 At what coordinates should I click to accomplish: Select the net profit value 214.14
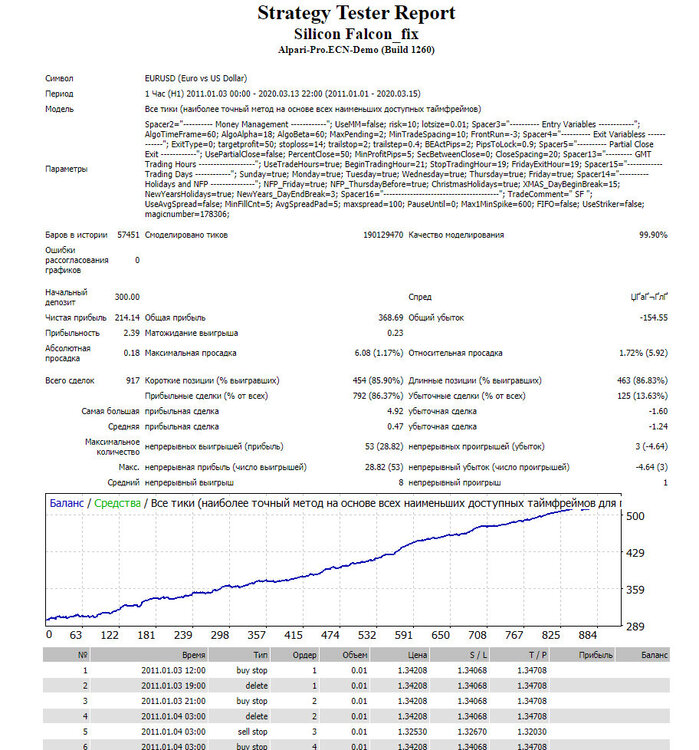127,318
